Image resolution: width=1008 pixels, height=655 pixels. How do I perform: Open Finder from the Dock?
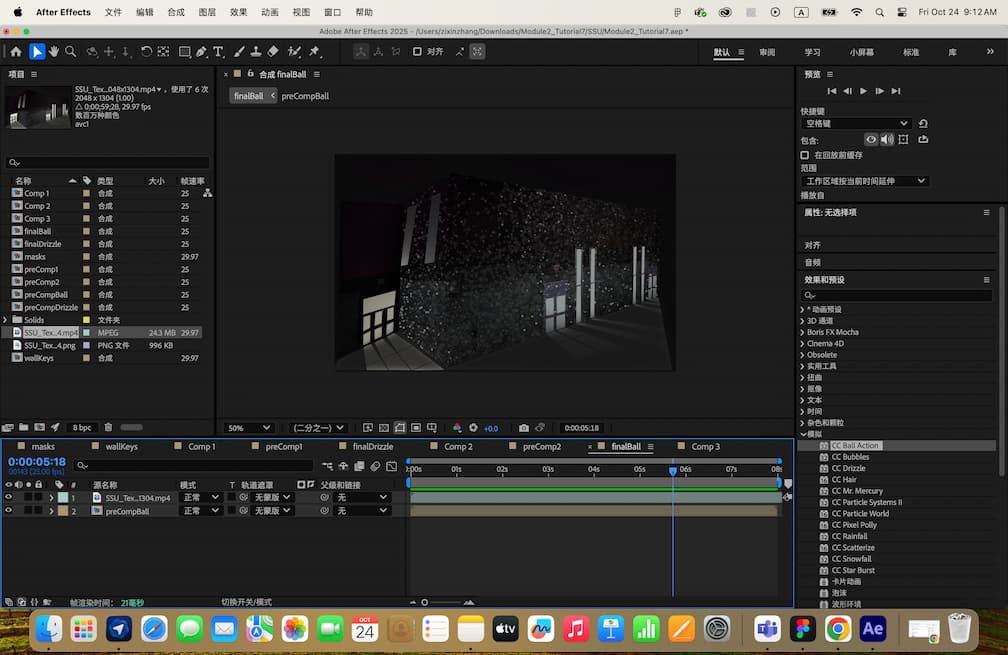coord(49,630)
